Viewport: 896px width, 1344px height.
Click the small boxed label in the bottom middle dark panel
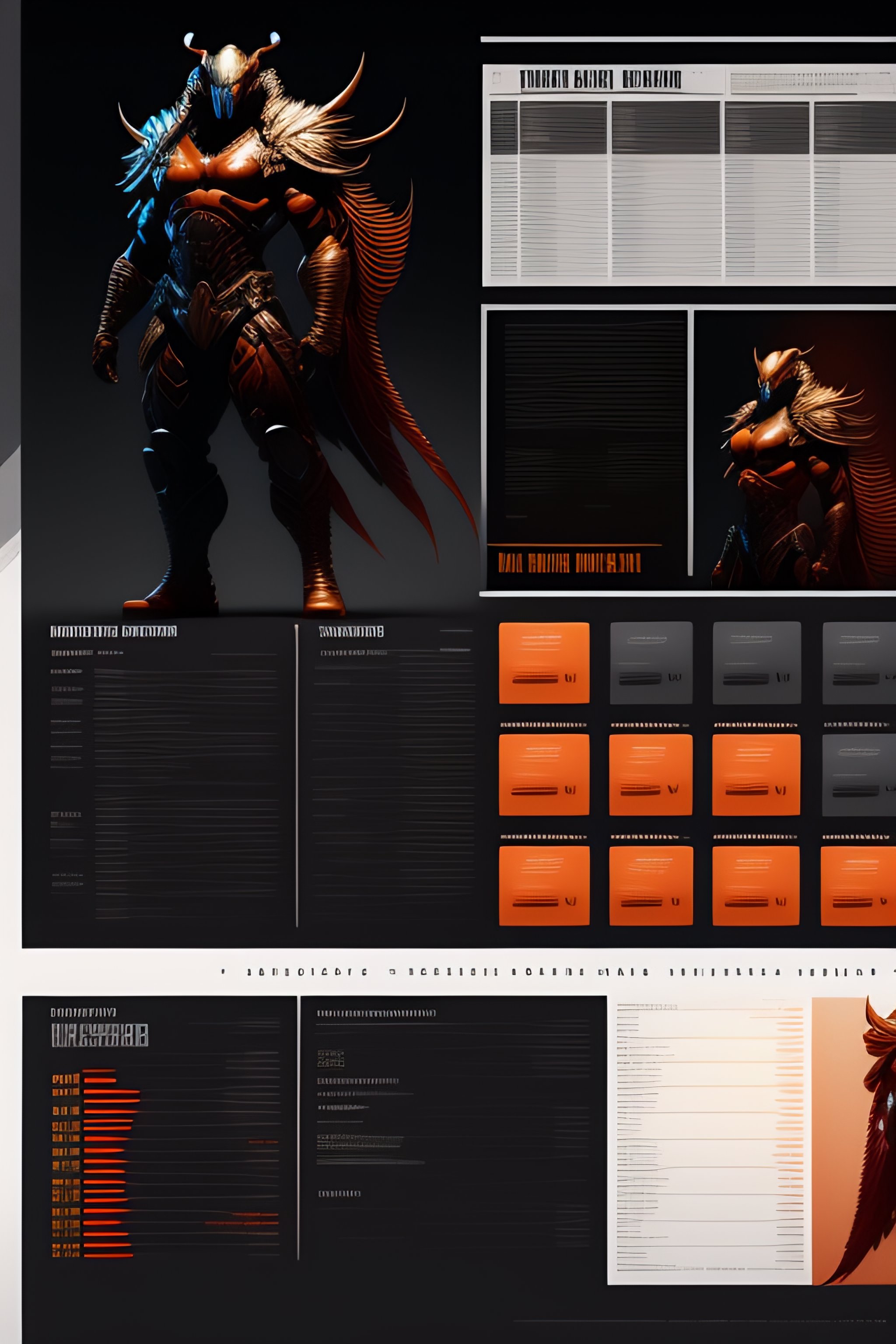(x=330, y=1059)
